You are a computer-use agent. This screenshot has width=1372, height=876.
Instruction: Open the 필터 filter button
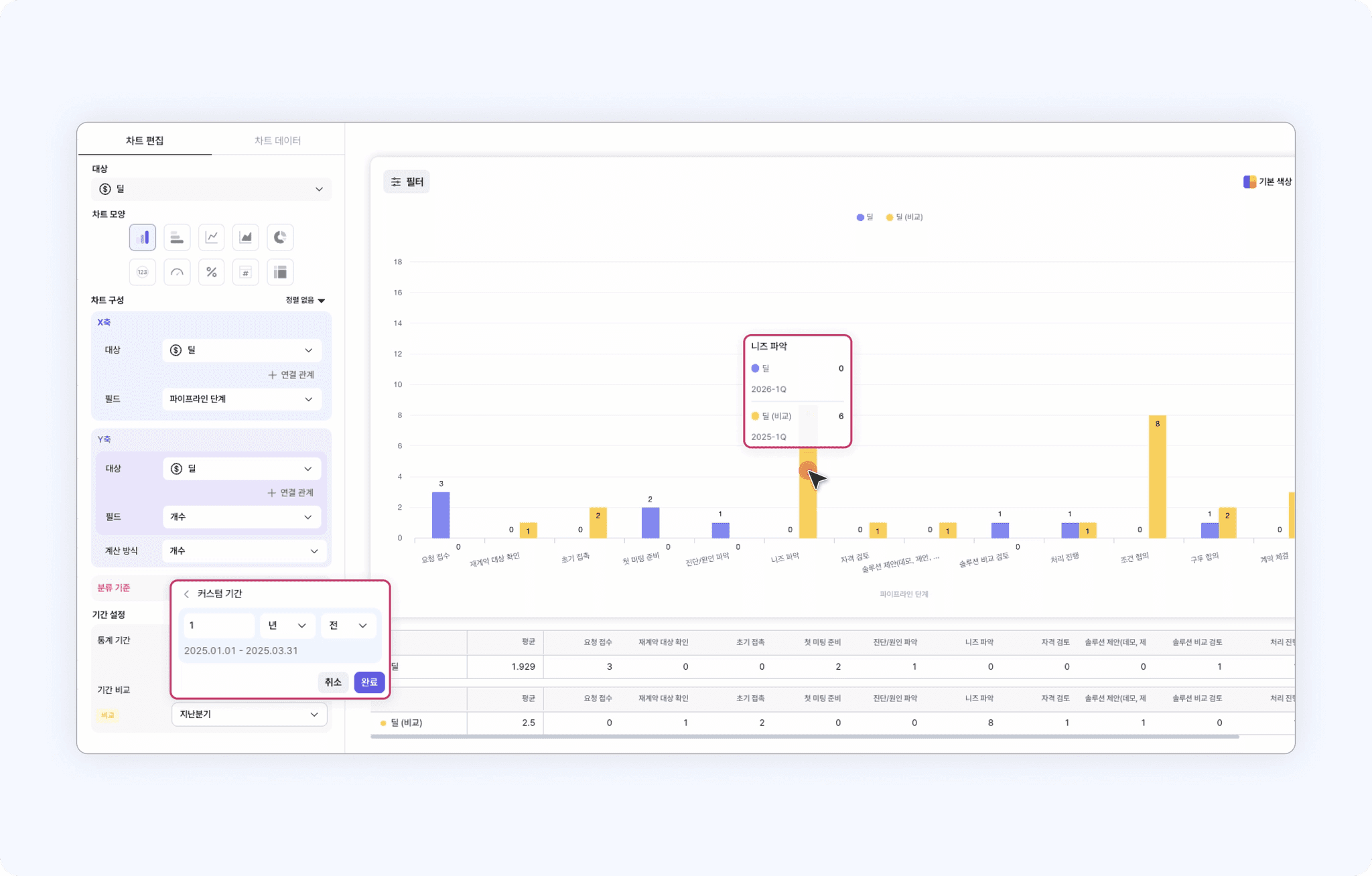pos(407,181)
